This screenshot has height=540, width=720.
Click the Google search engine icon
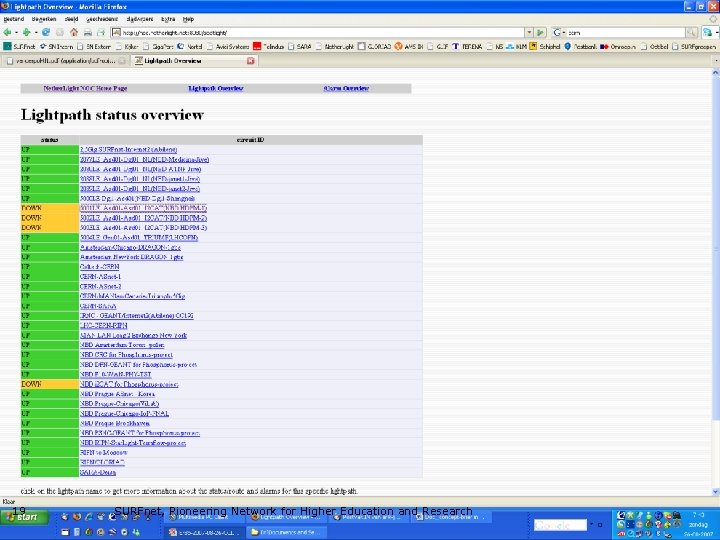[557, 33]
